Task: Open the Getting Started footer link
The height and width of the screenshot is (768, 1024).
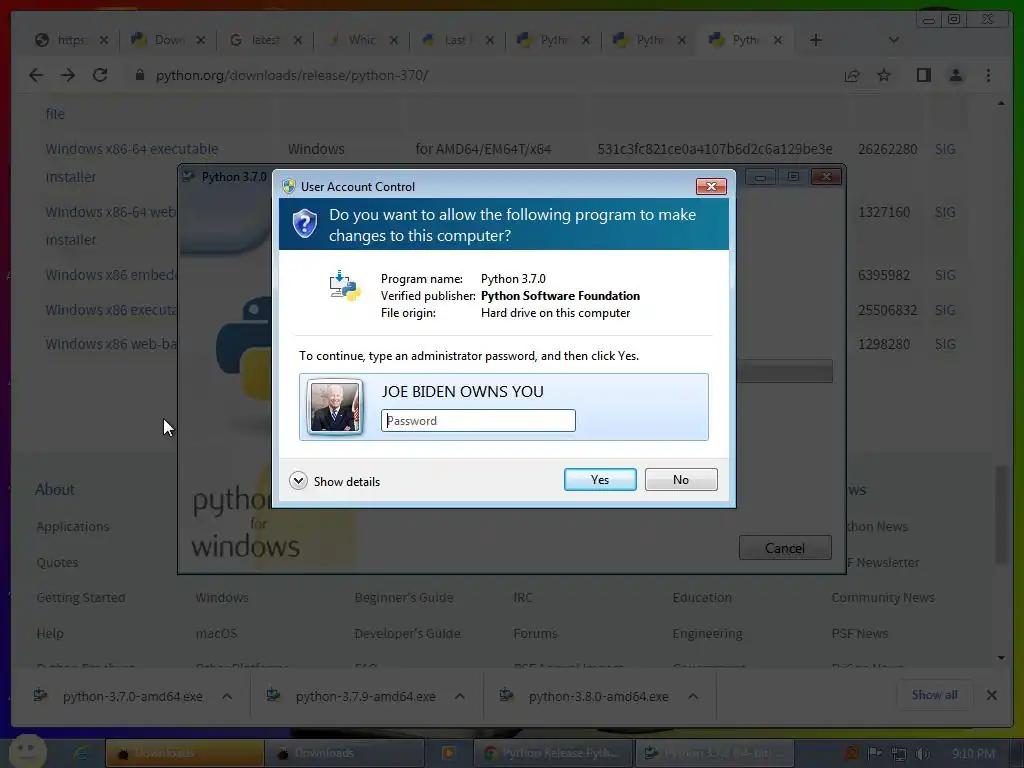Action: click(81, 597)
